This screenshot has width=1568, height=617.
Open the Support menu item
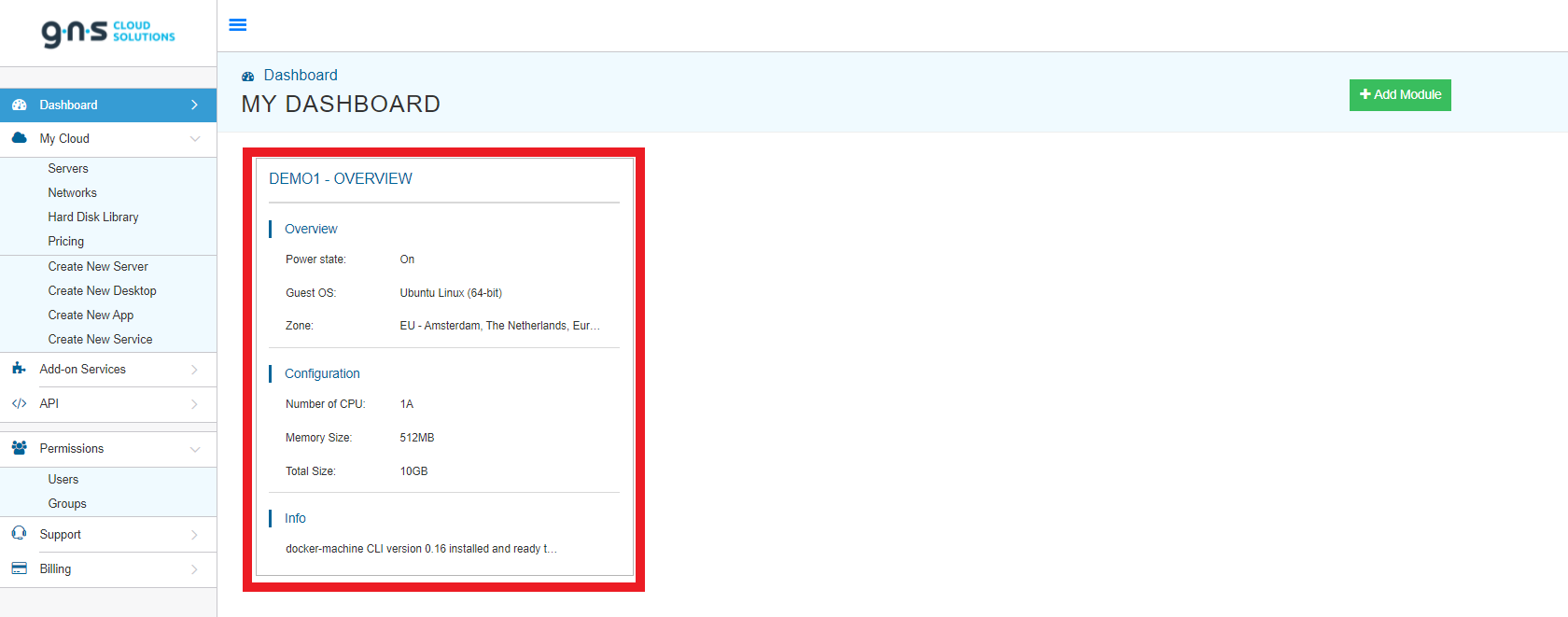tap(108, 534)
